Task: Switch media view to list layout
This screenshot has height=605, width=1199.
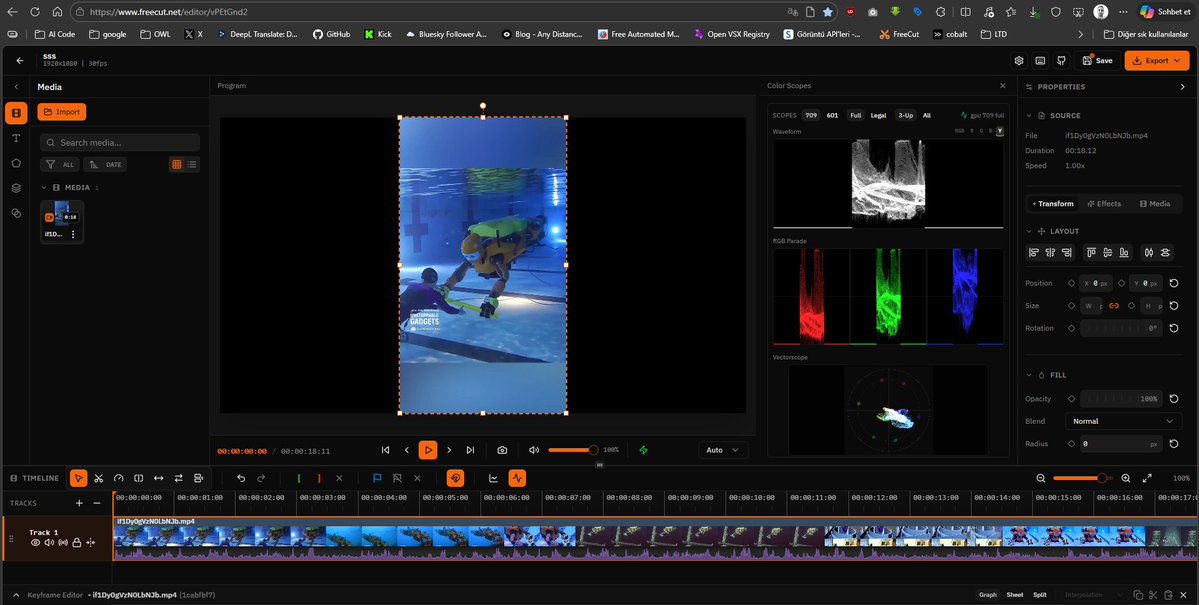Action: [192, 164]
